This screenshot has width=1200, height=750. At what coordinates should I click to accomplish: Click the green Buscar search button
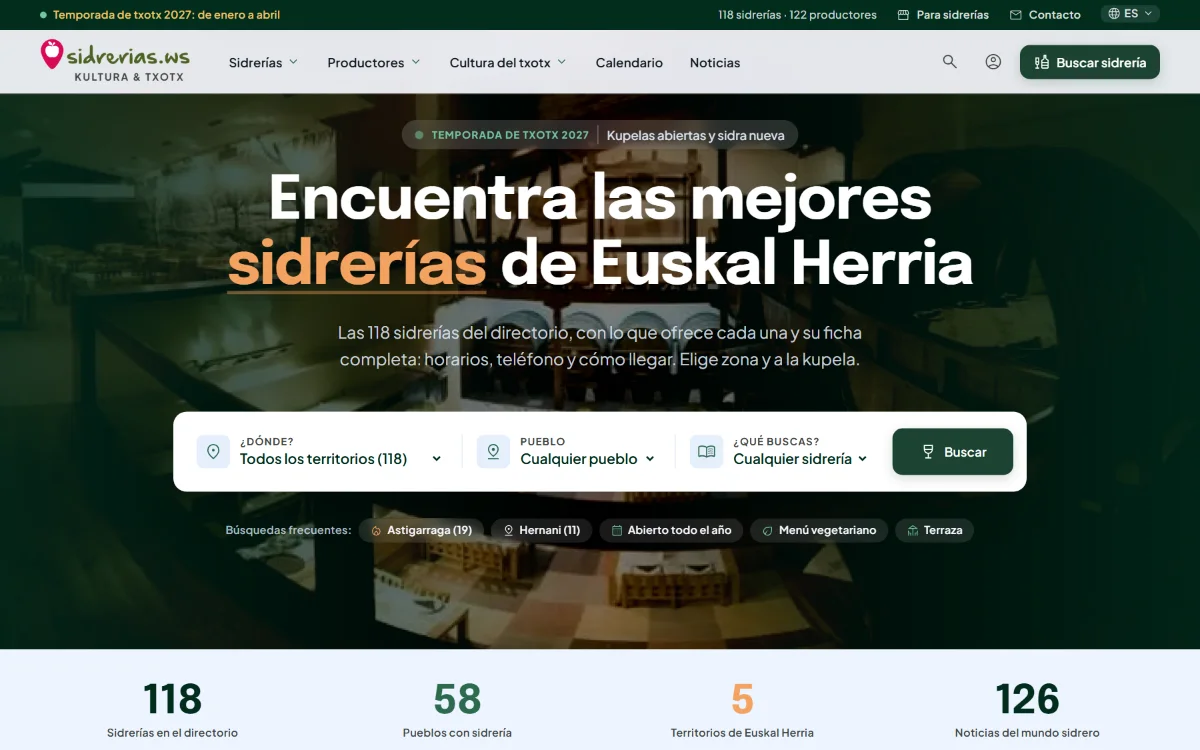point(953,452)
